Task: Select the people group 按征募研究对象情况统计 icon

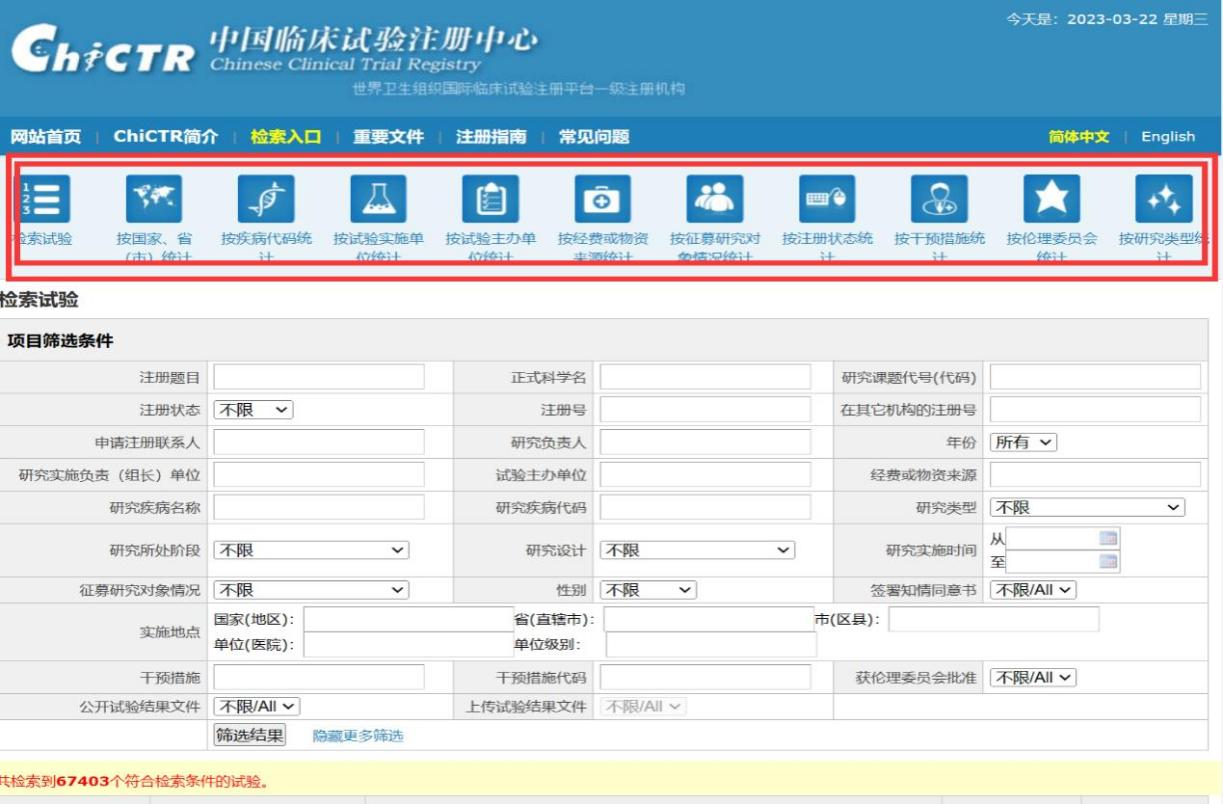Action: click(715, 199)
